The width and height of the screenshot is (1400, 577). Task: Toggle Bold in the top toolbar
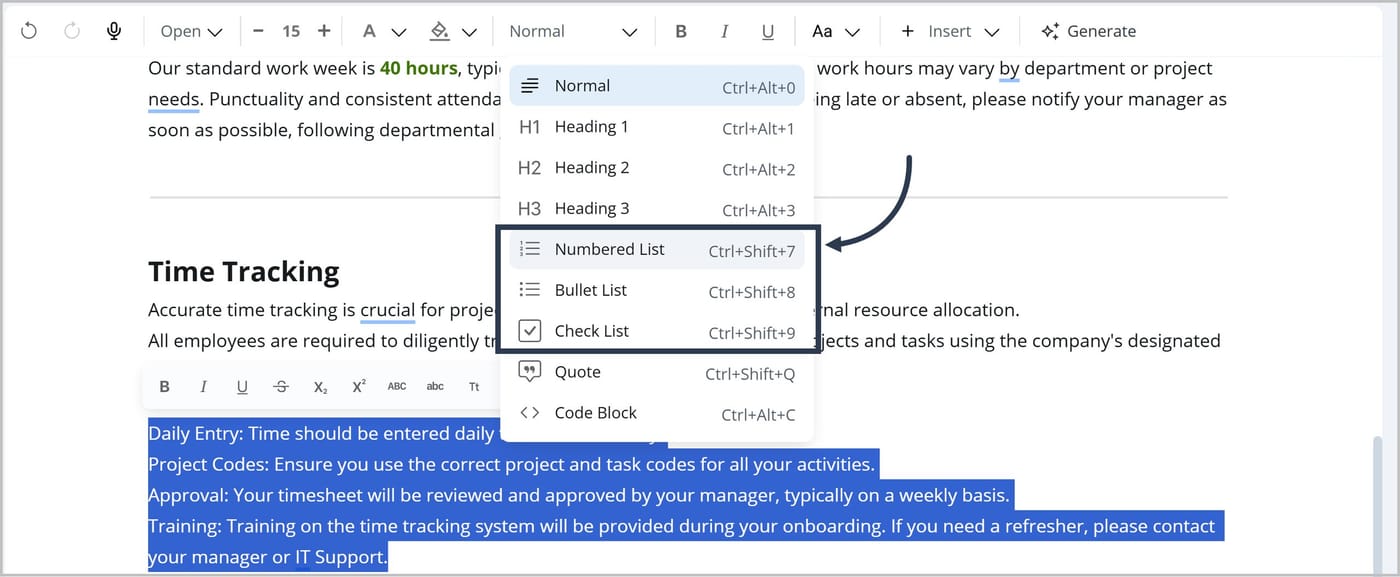[x=681, y=31]
